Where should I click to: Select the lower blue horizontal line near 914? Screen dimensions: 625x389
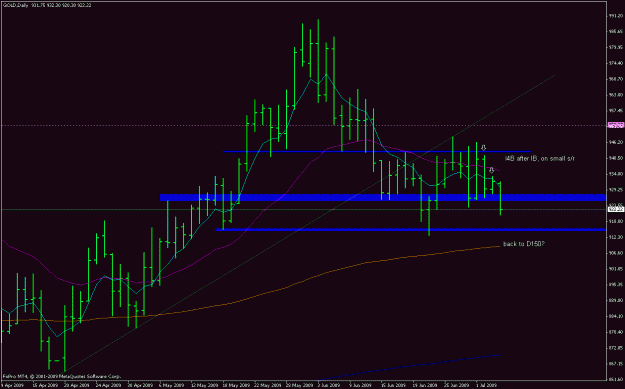(410, 230)
